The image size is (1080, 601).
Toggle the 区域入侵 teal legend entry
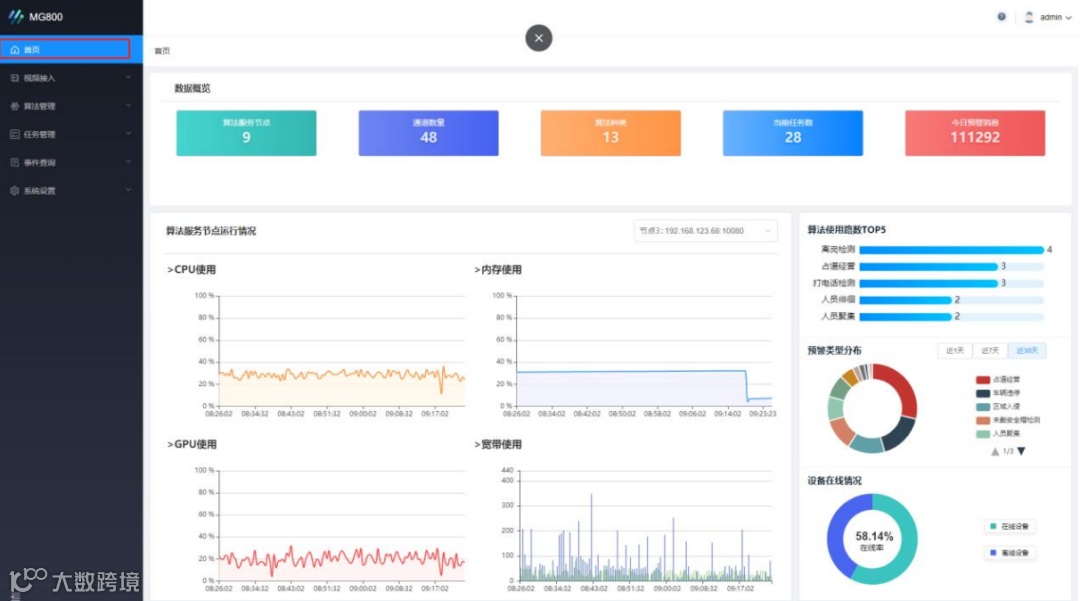[998, 406]
